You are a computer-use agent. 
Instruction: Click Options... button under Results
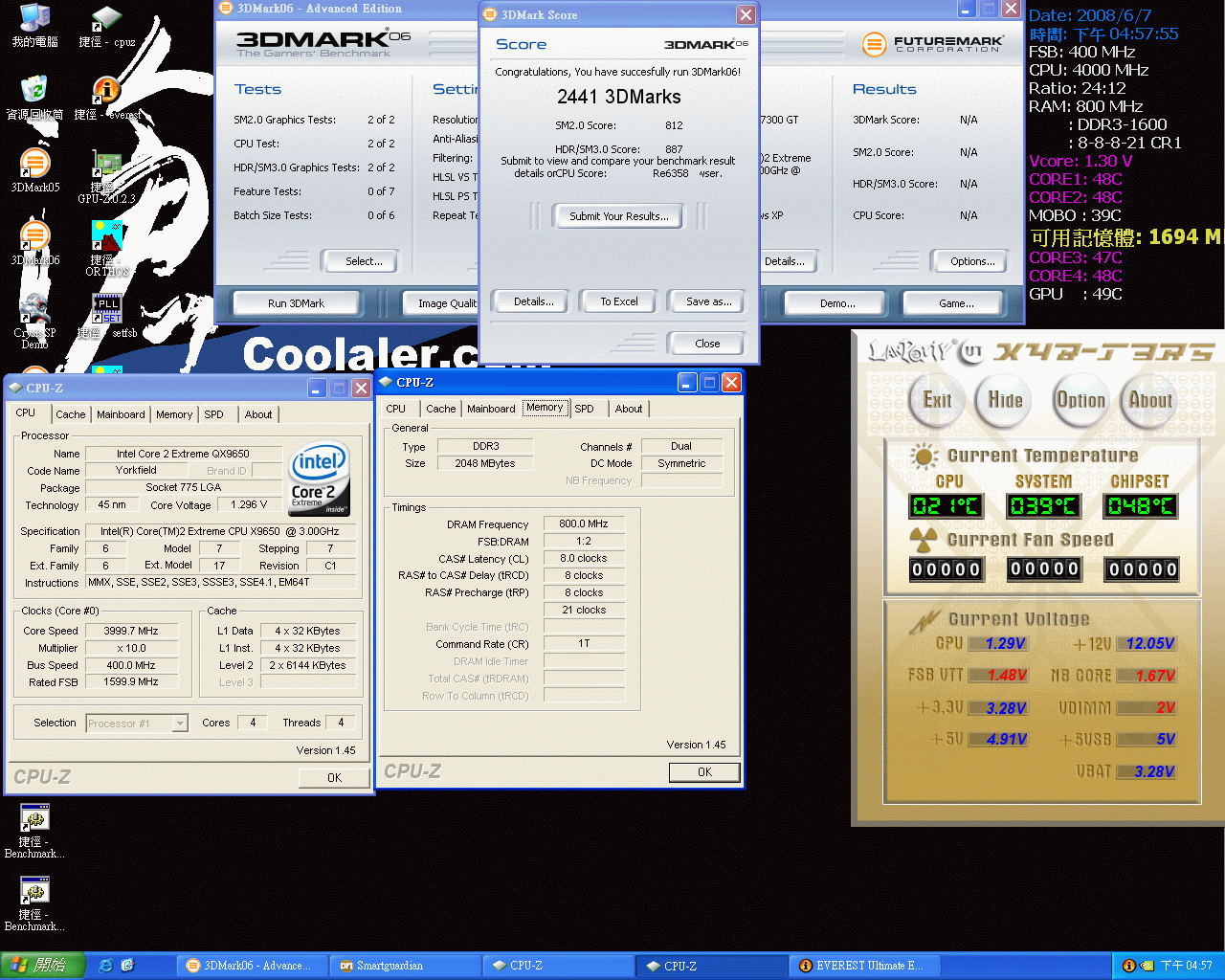pos(972,261)
